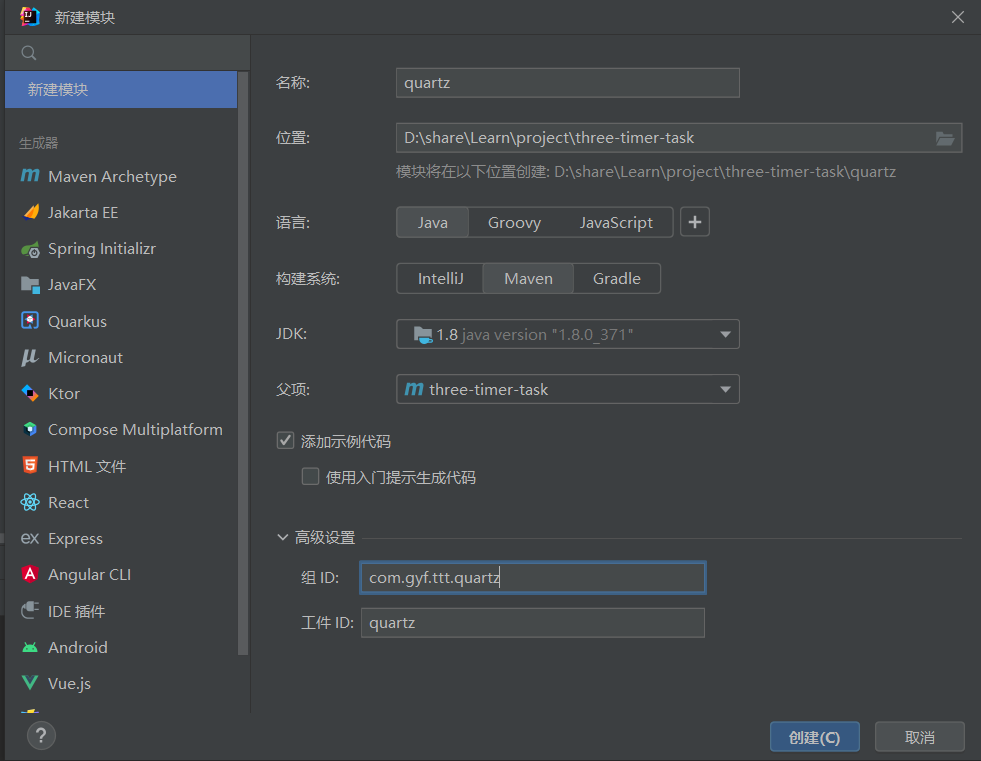Select JavaFX label in generators
Viewport: 981px width, 761px height.
(x=72, y=285)
